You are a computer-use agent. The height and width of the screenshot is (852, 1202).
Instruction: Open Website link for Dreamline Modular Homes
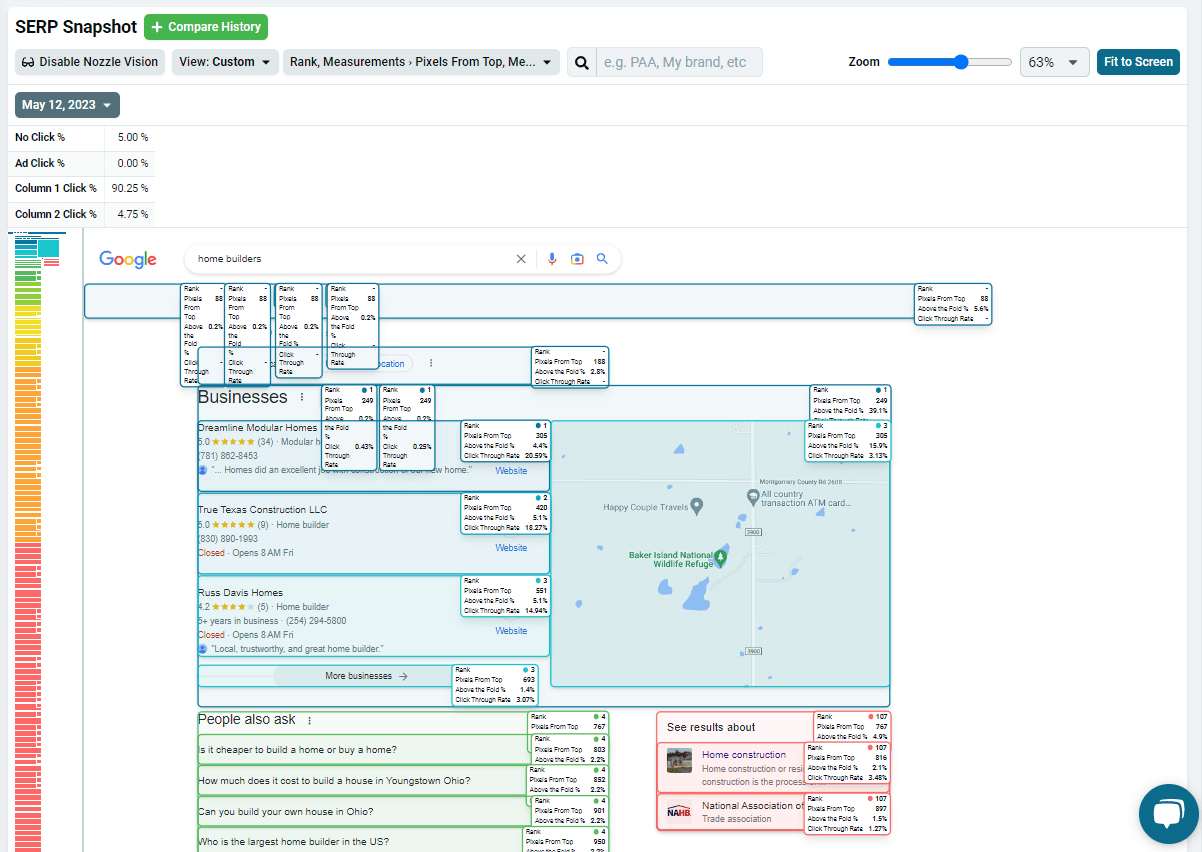[511, 470]
